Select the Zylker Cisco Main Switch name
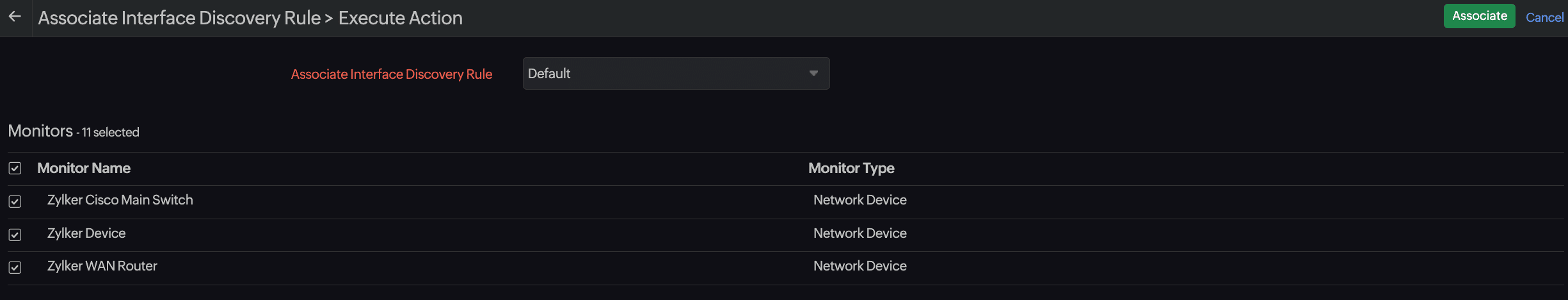The image size is (1568, 300). [120, 200]
